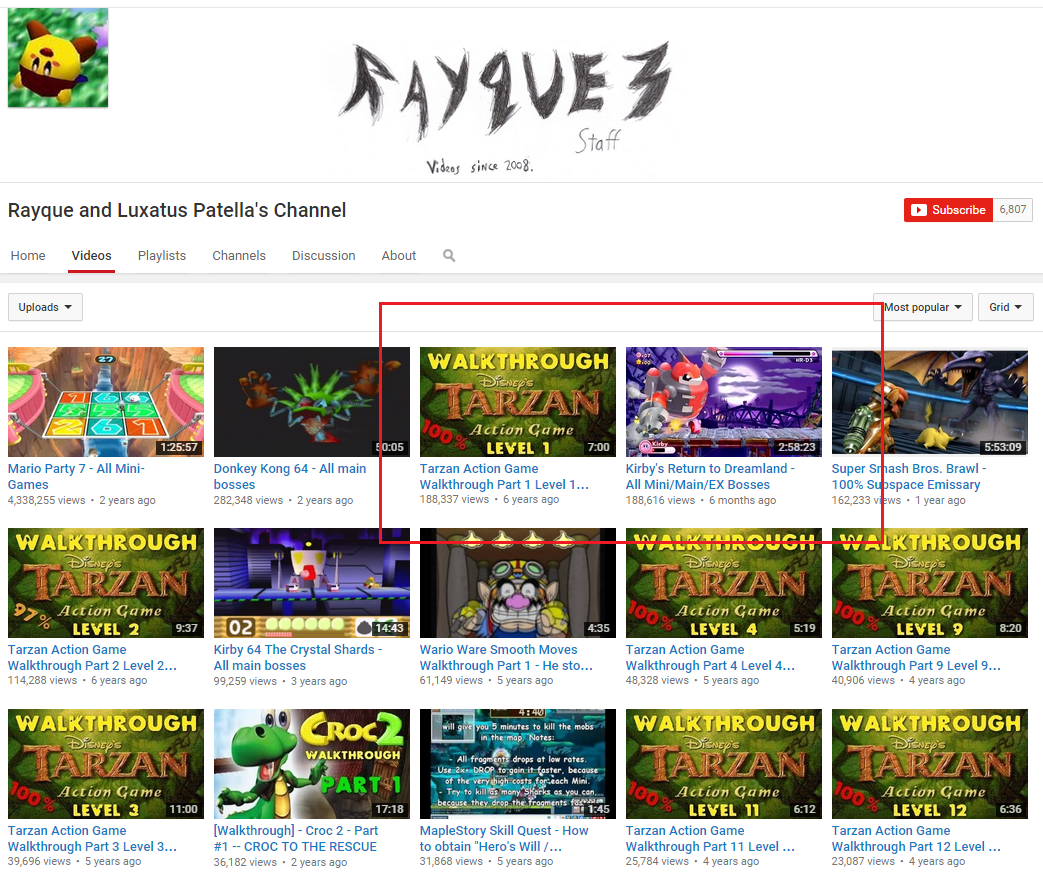Image resolution: width=1043 pixels, height=873 pixels.
Task: Click 'Kirby's Return to Dreamland' title link
Action: point(710,476)
